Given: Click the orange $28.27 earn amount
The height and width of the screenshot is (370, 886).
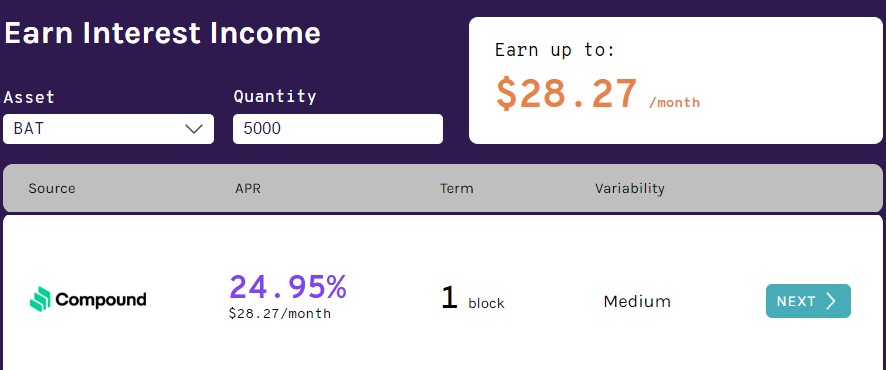Looking at the screenshot, I should tap(567, 94).
